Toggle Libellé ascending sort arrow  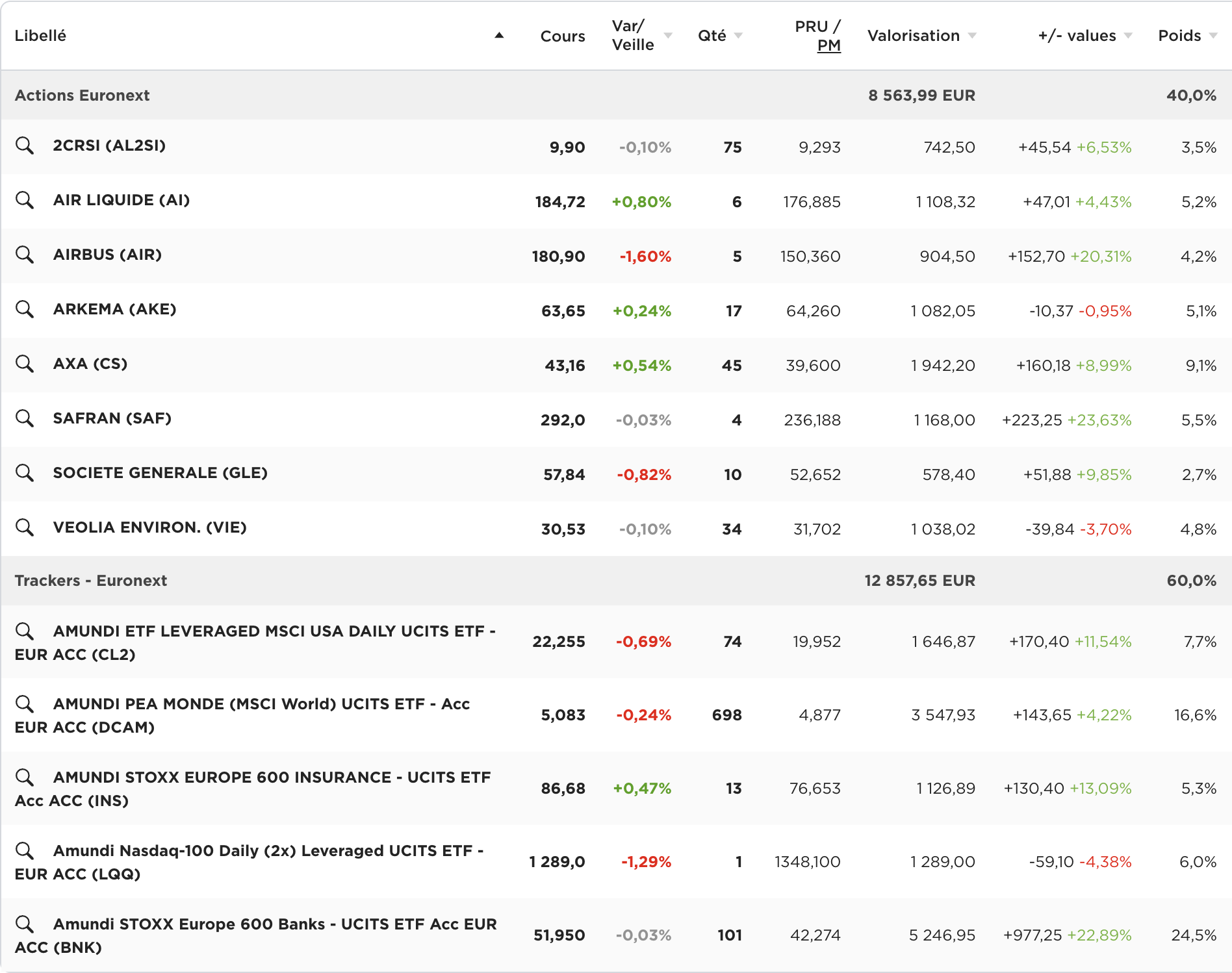pos(499,36)
